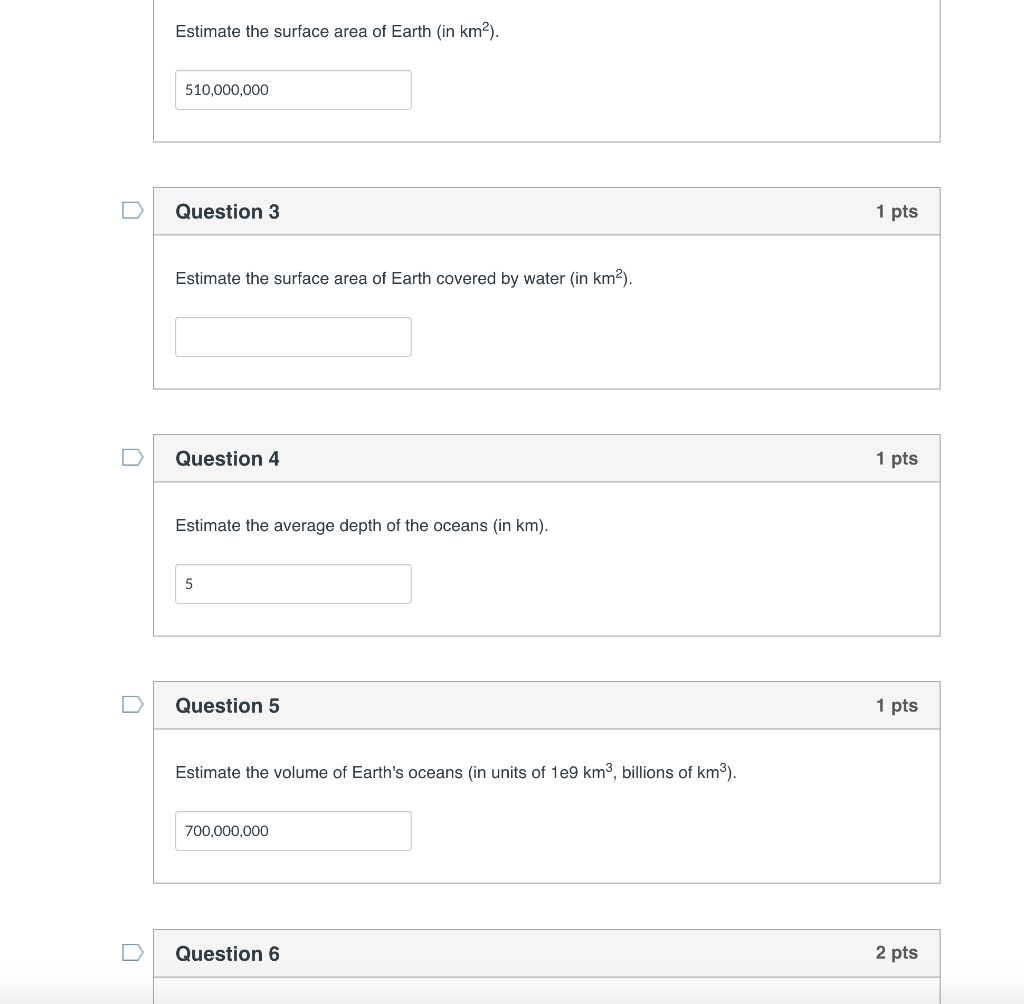Focus the empty water-covered area answer box

(293, 337)
